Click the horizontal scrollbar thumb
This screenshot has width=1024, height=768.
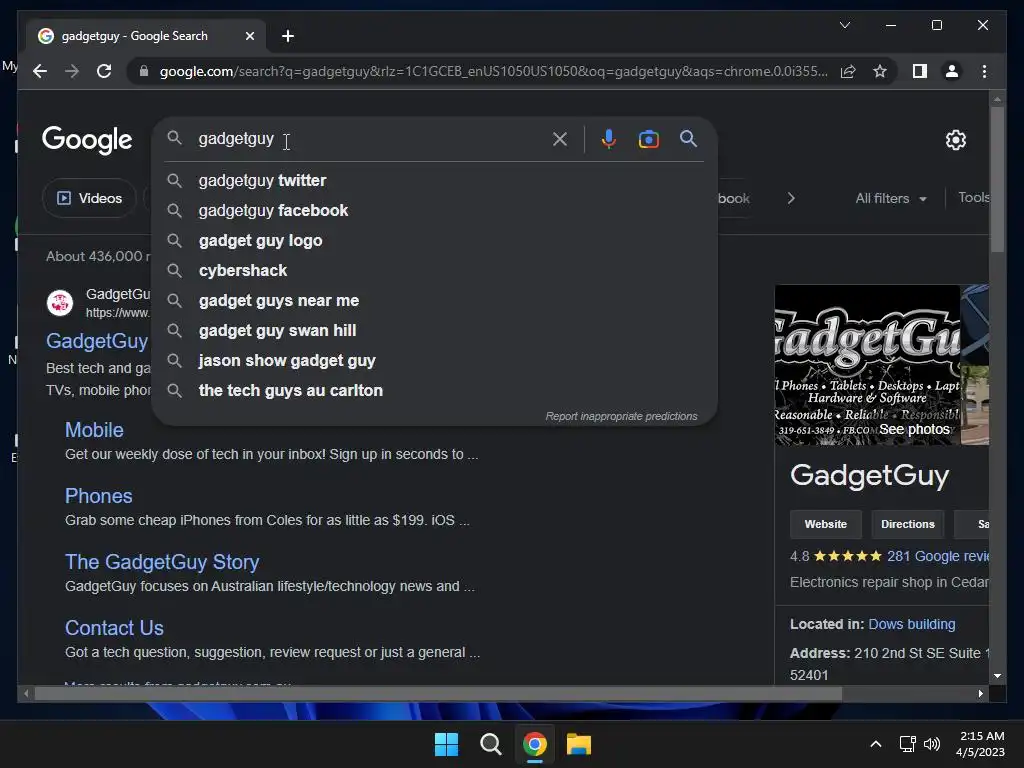pos(438,694)
